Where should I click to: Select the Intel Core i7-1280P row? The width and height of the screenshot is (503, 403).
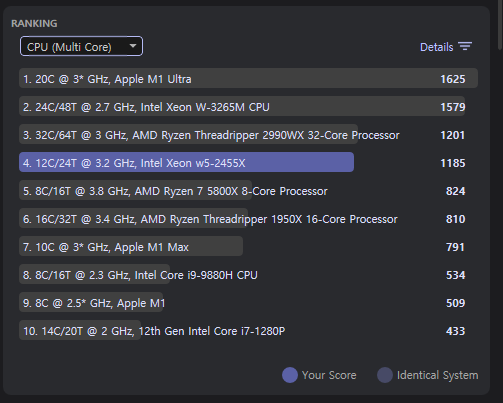point(248,331)
